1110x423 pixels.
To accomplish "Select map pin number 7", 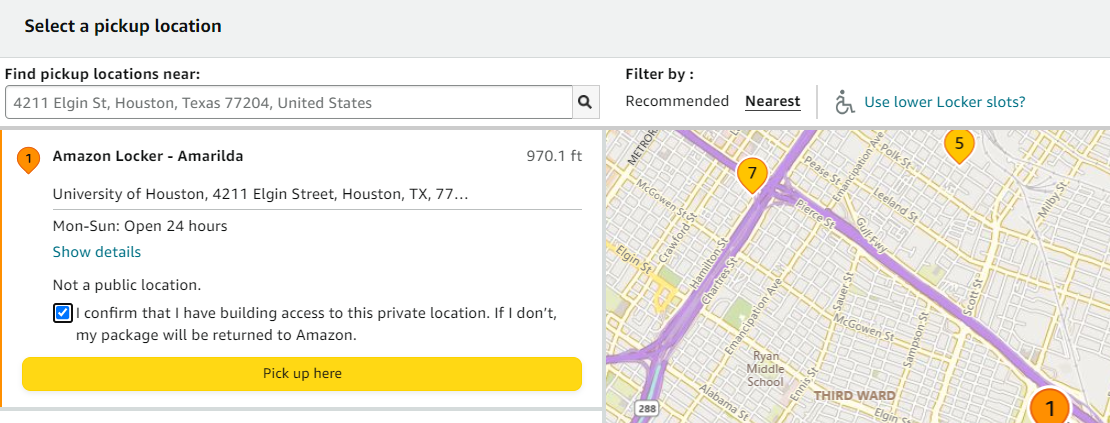I will click(752, 174).
